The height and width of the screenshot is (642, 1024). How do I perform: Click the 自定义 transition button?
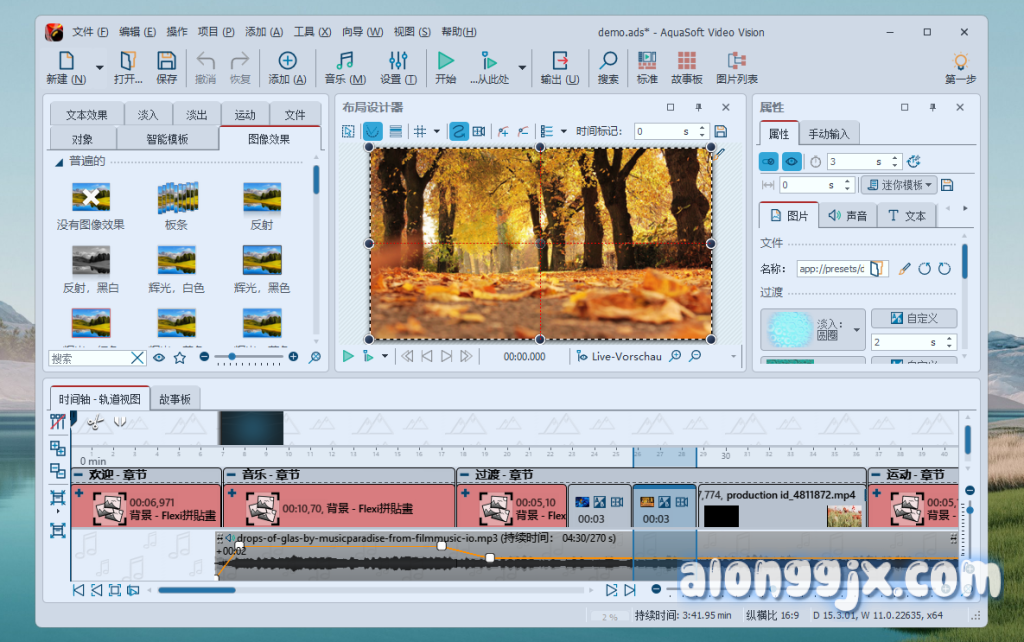[913, 318]
